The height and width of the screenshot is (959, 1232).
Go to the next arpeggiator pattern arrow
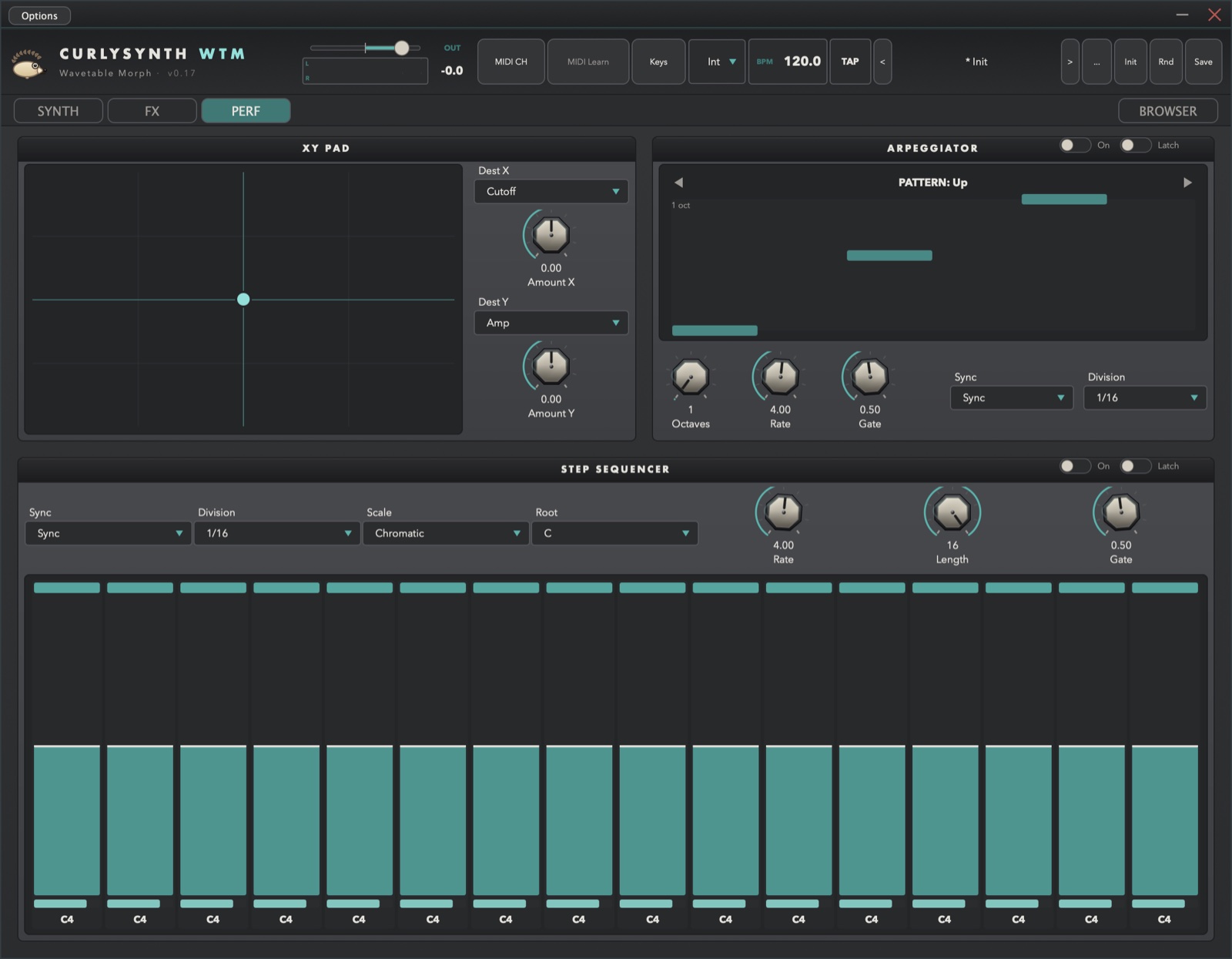[1187, 183]
